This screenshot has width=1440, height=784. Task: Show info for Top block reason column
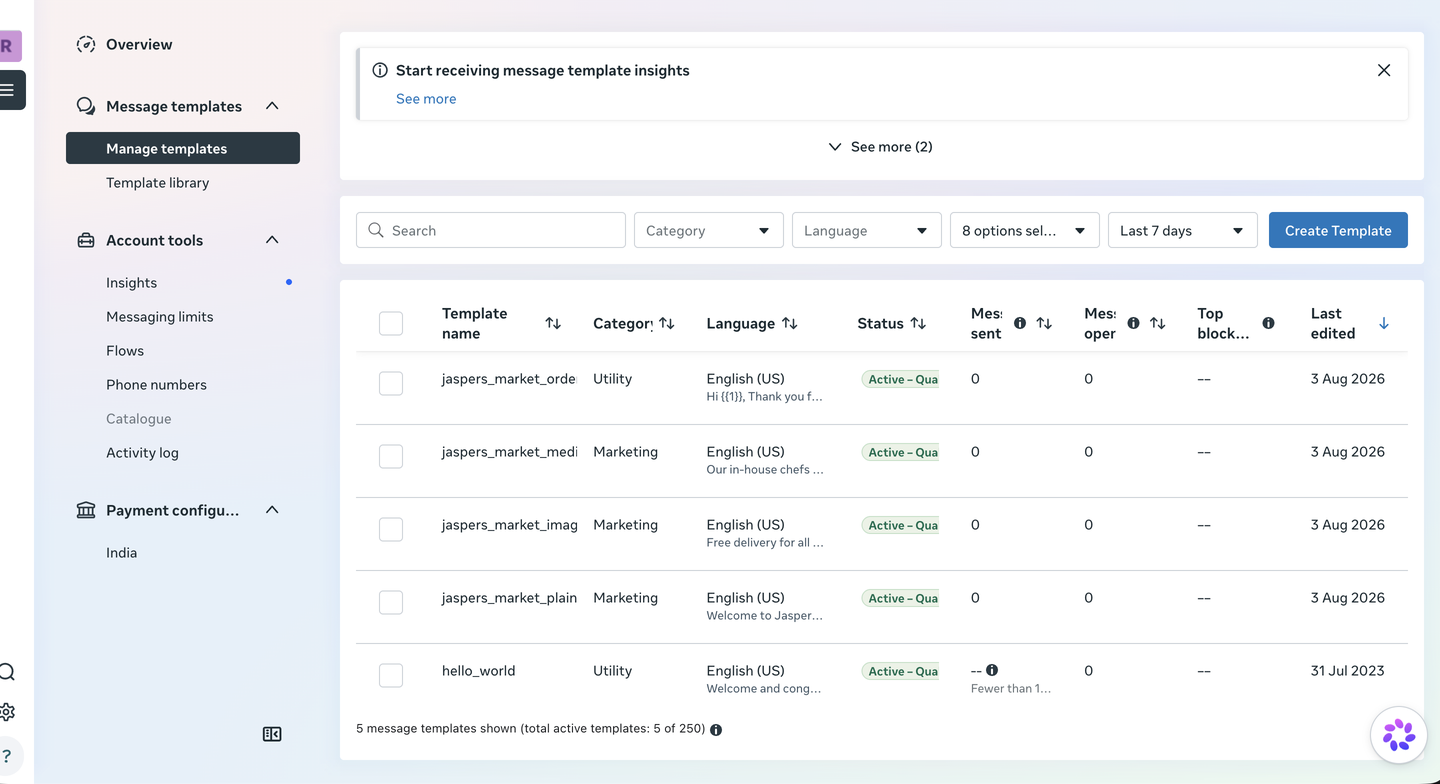coord(1268,323)
